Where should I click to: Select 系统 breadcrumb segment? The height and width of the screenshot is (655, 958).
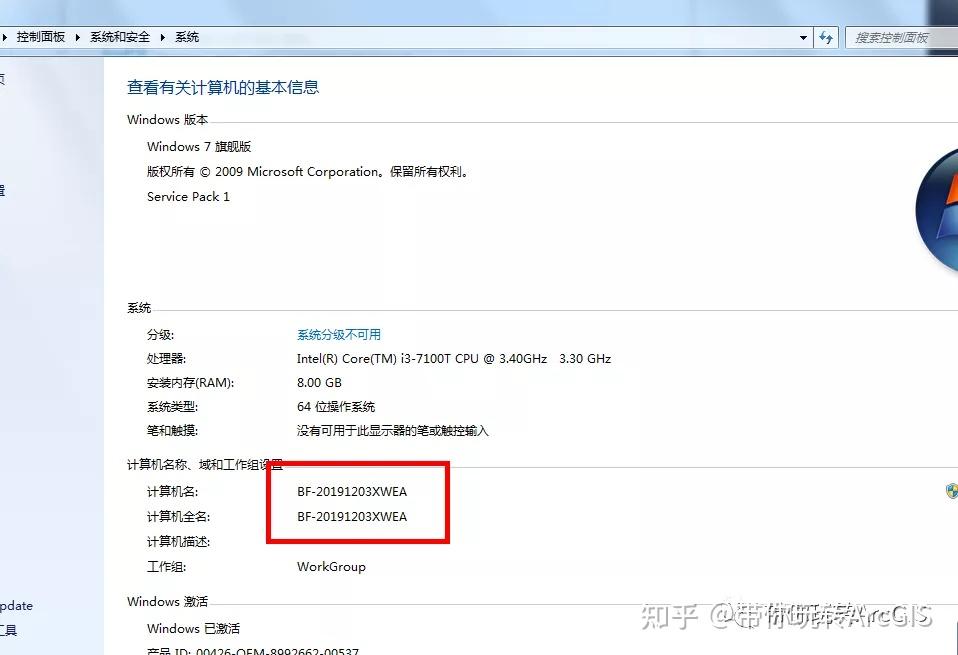pyautogui.click(x=187, y=37)
